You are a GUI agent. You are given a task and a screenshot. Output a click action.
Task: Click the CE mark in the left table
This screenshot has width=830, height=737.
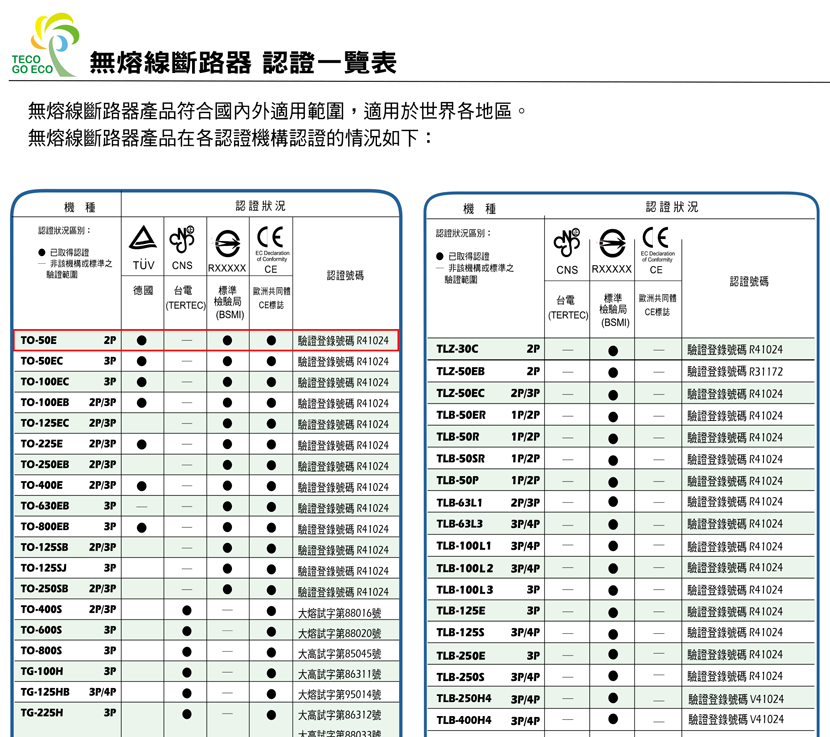(270, 237)
